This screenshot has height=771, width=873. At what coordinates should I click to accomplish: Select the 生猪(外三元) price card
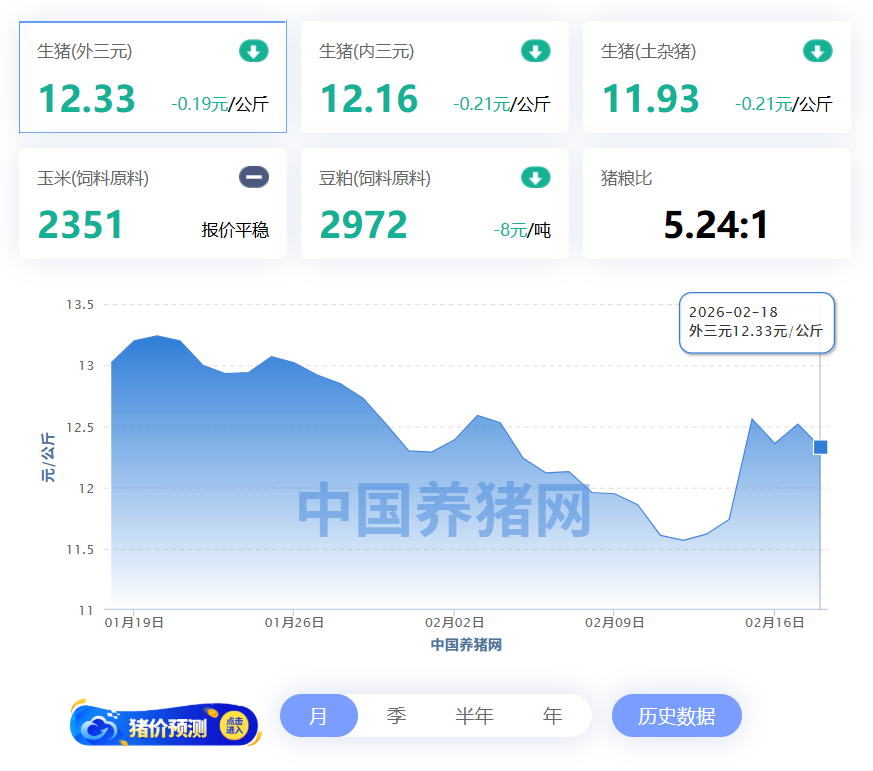[x=153, y=77]
